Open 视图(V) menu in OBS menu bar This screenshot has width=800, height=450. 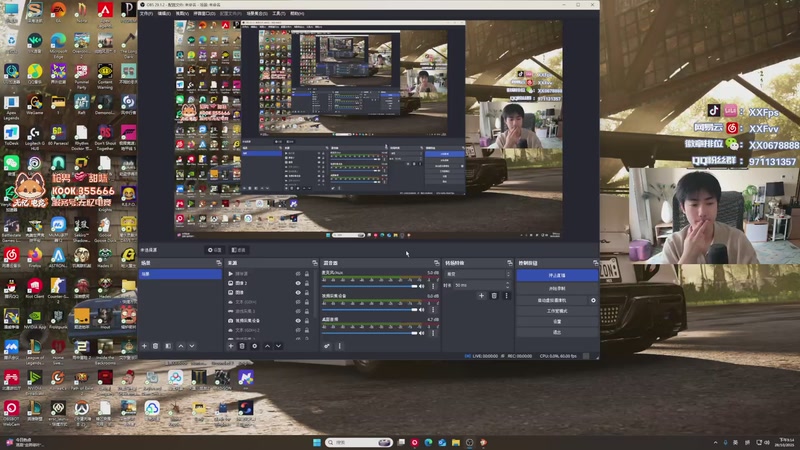[182, 13]
